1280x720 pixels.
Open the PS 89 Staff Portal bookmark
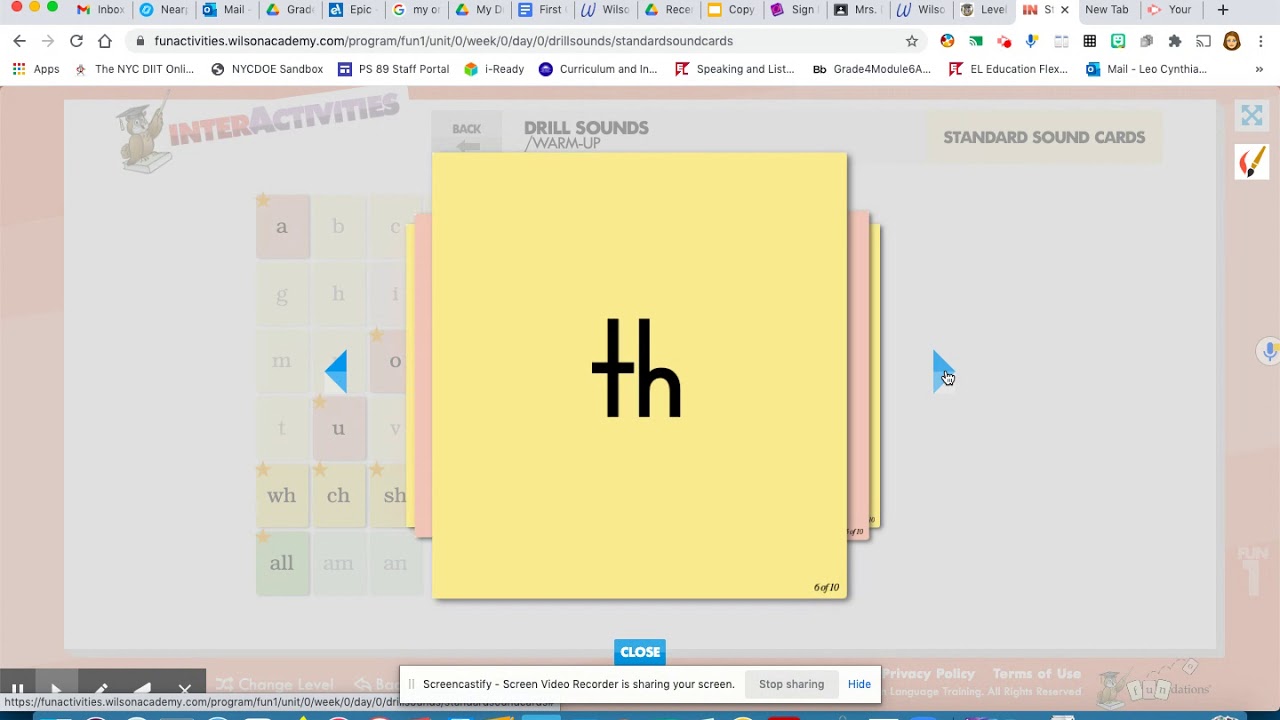pyautogui.click(x=394, y=69)
